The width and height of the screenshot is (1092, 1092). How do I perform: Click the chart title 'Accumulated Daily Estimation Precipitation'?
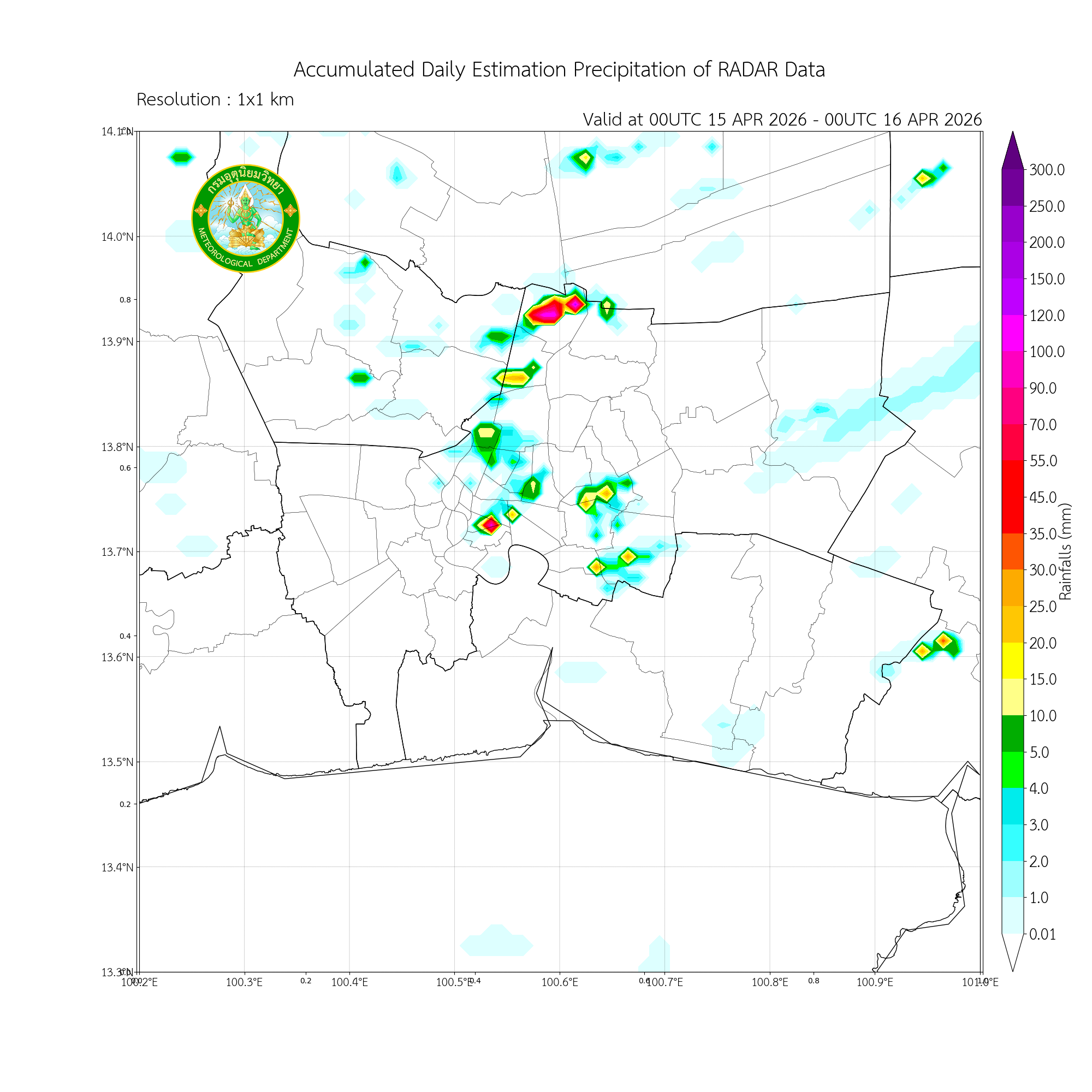click(559, 69)
